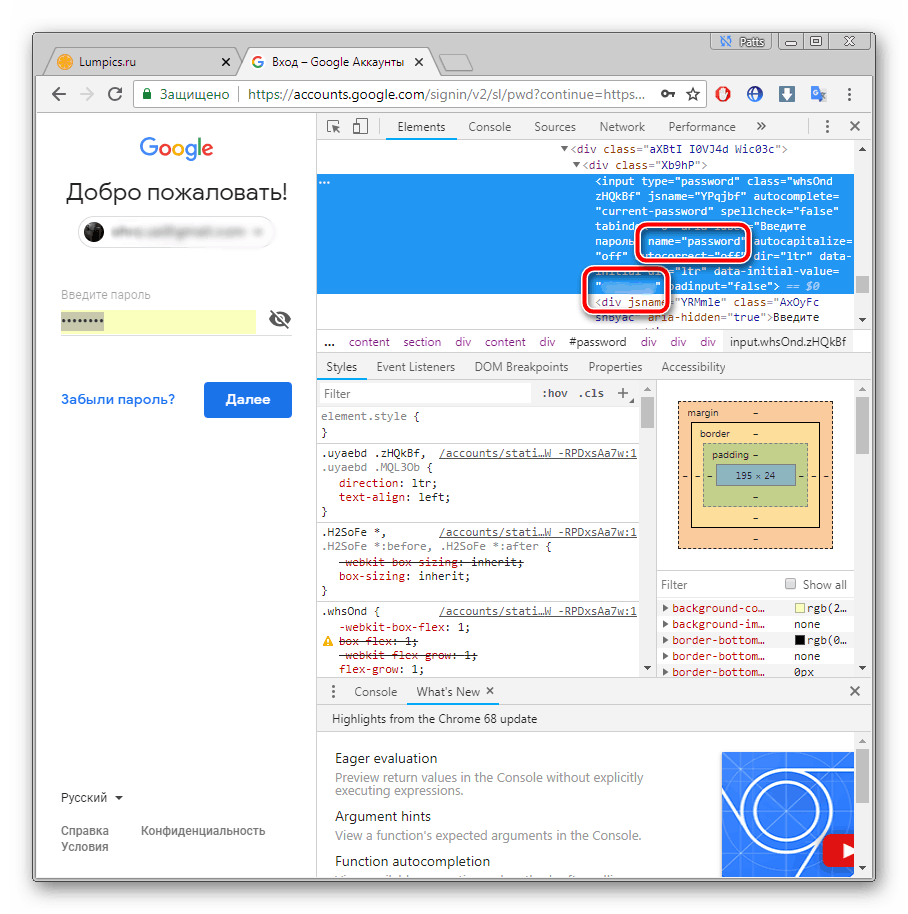The width and height of the screenshot is (908, 914).
Task: Collapse the div class Xb9hP node
Action: (576, 165)
